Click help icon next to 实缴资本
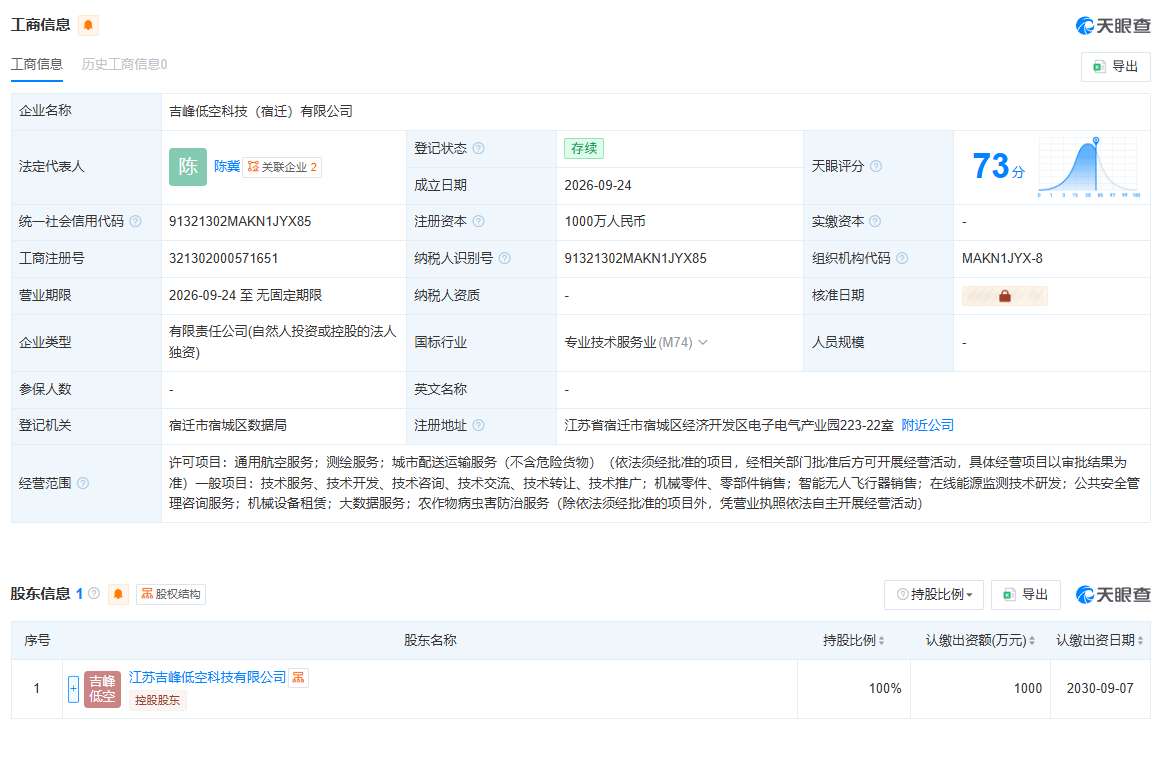 tap(875, 221)
